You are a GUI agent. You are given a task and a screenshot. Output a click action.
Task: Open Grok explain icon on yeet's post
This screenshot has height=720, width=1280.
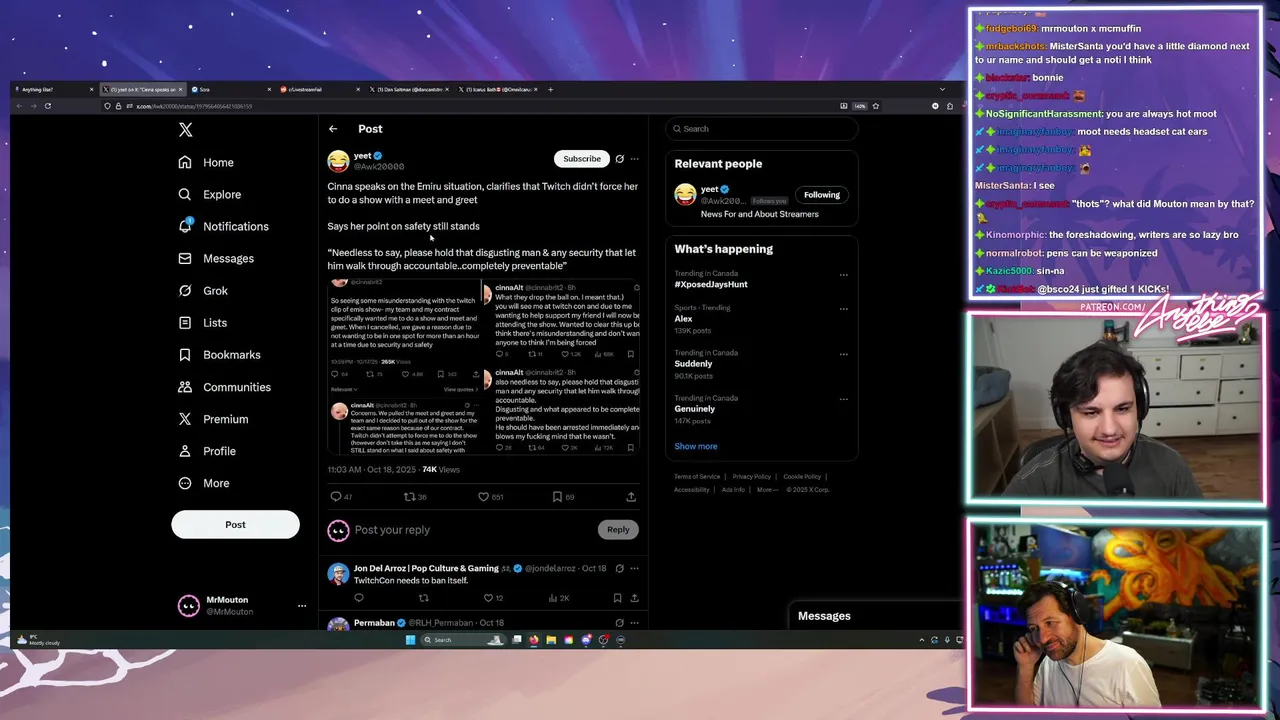[x=619, y=158]
